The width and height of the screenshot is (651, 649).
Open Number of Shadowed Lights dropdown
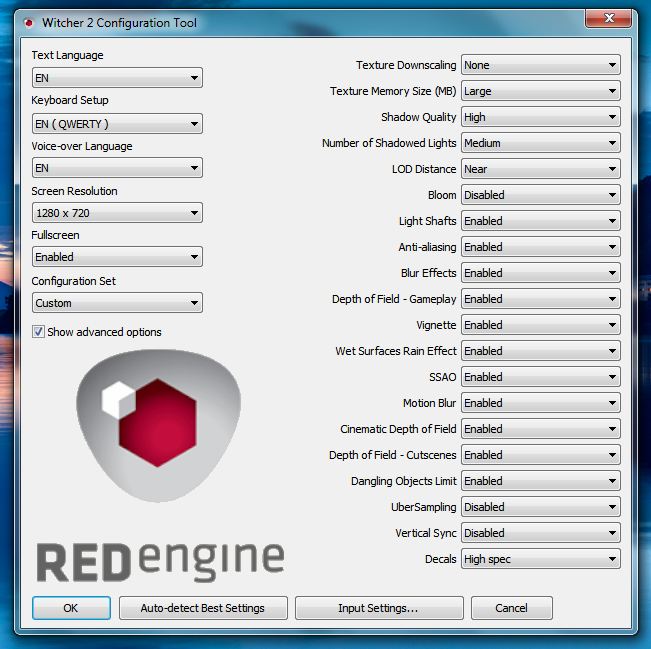[541, 143]
